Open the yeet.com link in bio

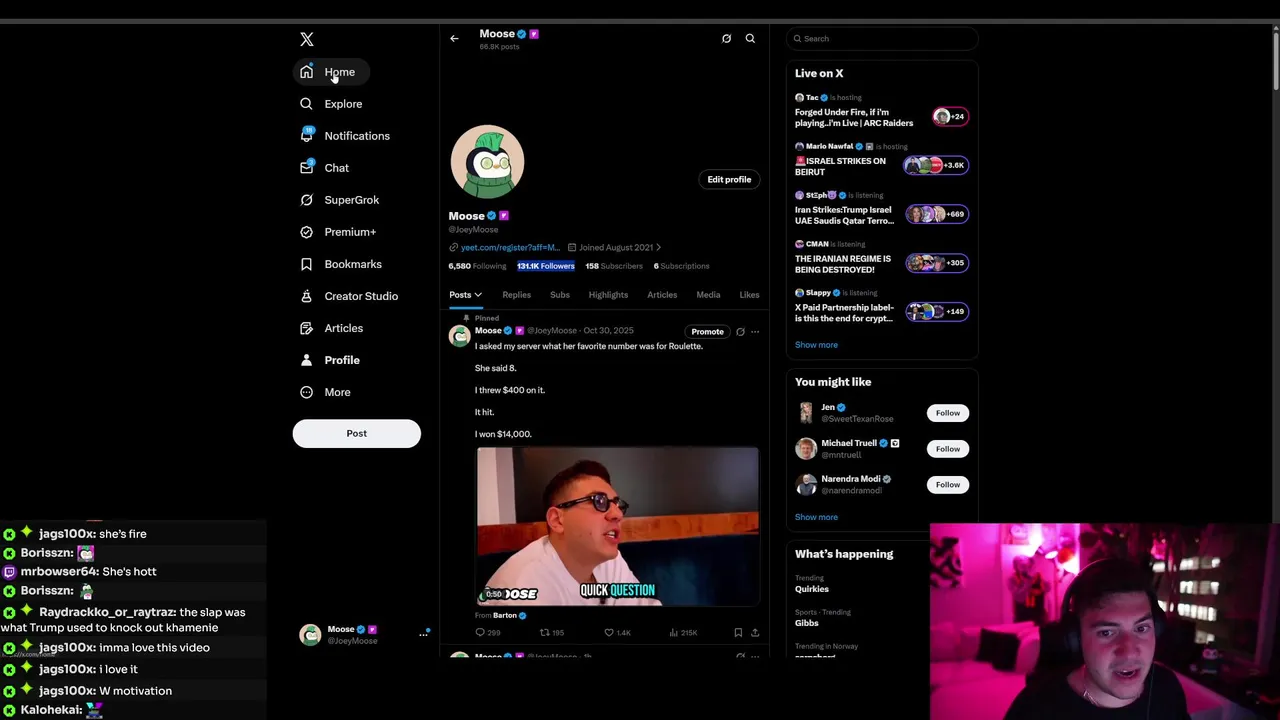(x=510, y=248)
